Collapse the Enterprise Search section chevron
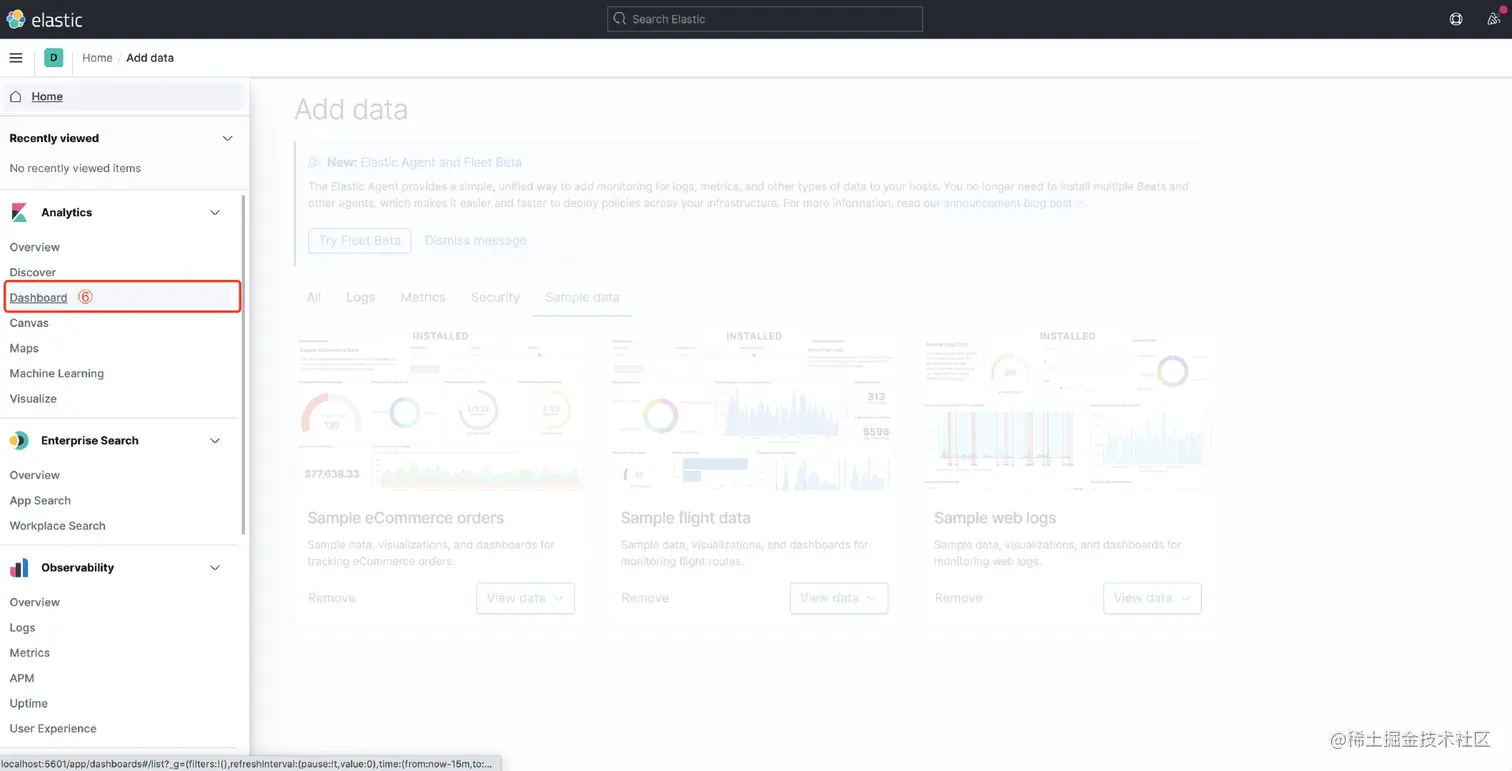 tap(215, 441)
